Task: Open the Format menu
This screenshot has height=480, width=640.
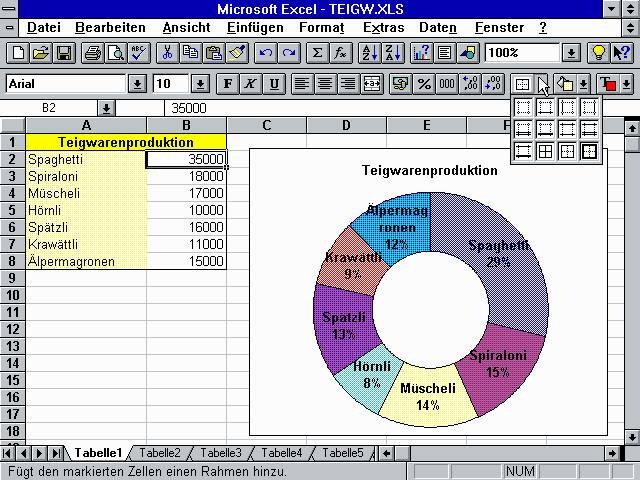Action: tap(321, 27)
